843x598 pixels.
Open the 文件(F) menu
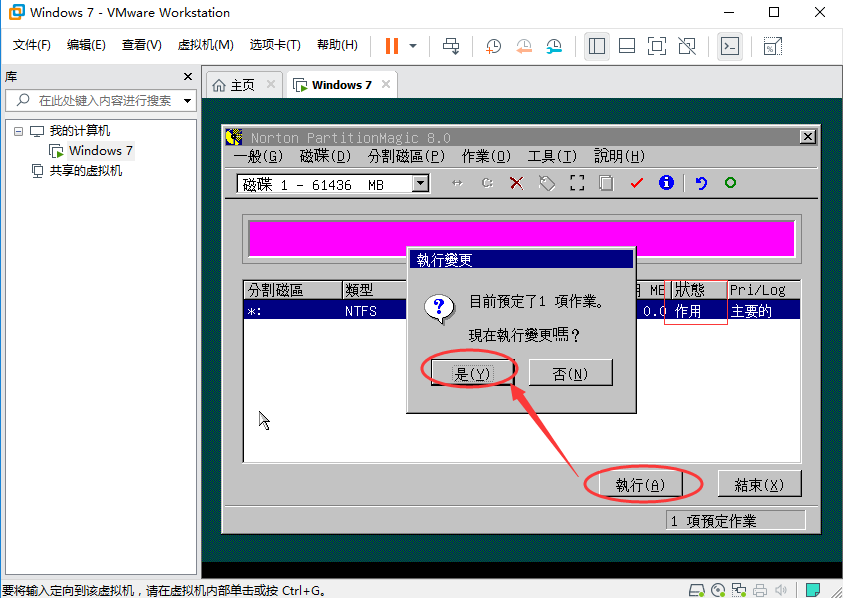32,45
